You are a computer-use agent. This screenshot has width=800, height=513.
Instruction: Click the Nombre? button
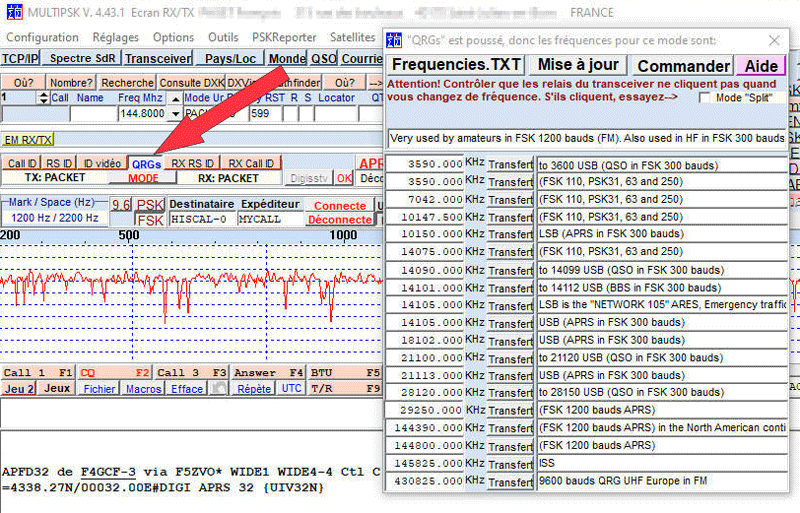pyautogui.click(x=71, y=83)
